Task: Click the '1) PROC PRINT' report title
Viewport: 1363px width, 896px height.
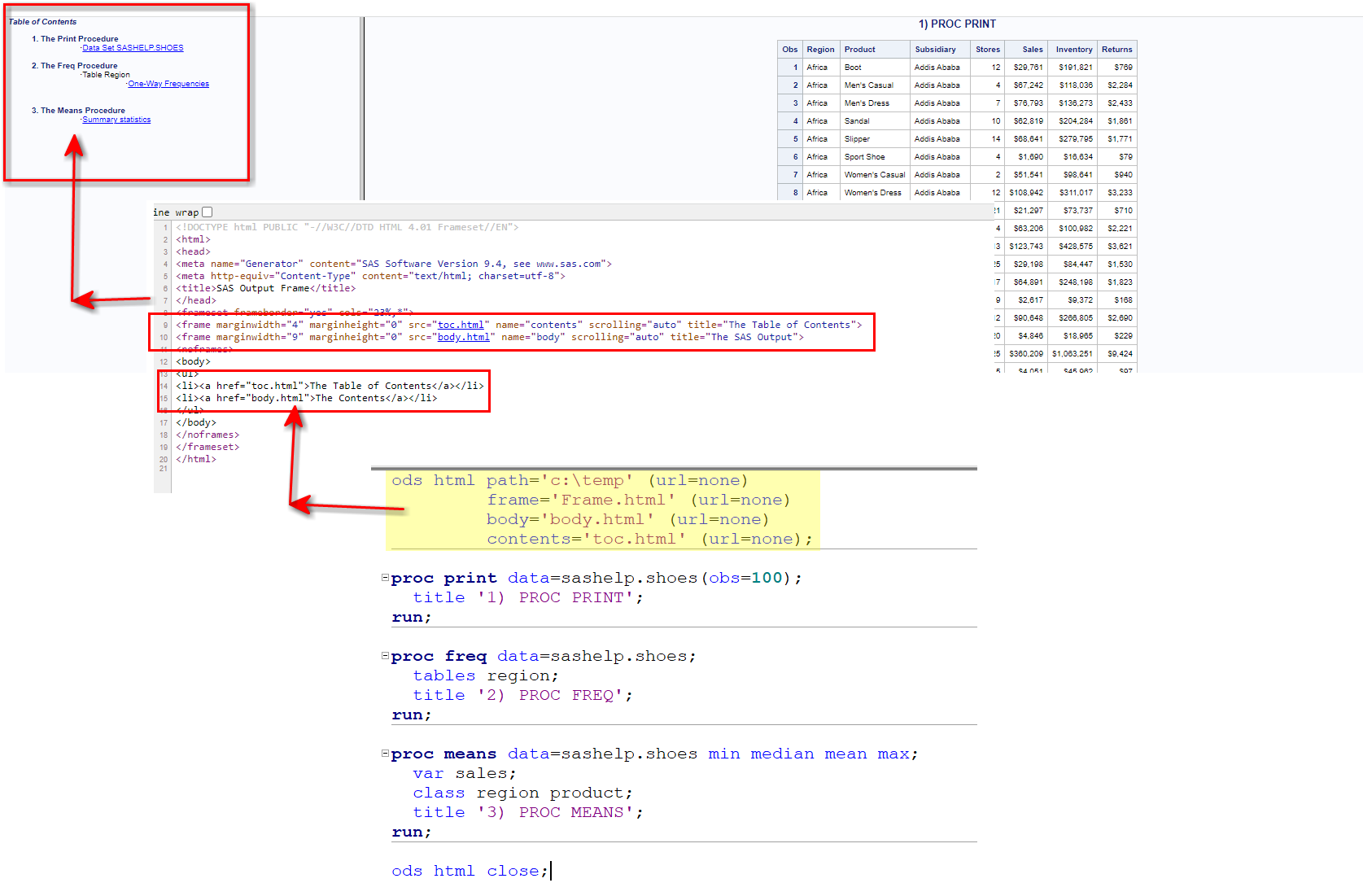Action: [x=957, y=24]
